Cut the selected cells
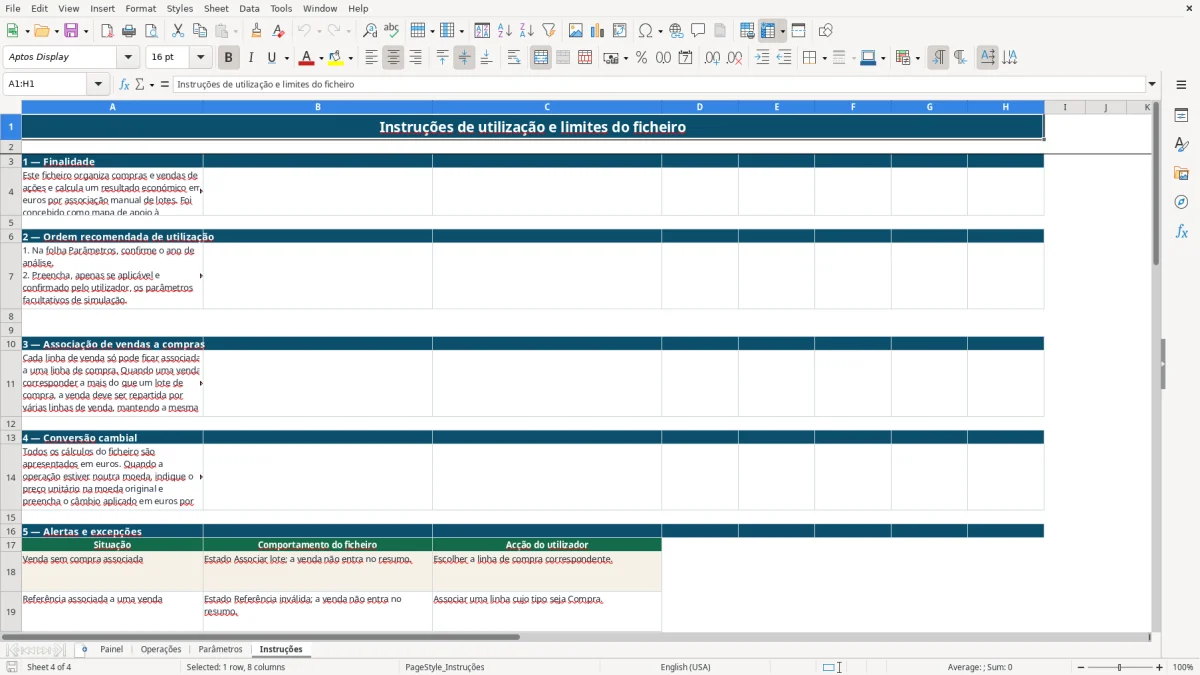Viewport: 1200px width, 675px height. pos(178,31)
